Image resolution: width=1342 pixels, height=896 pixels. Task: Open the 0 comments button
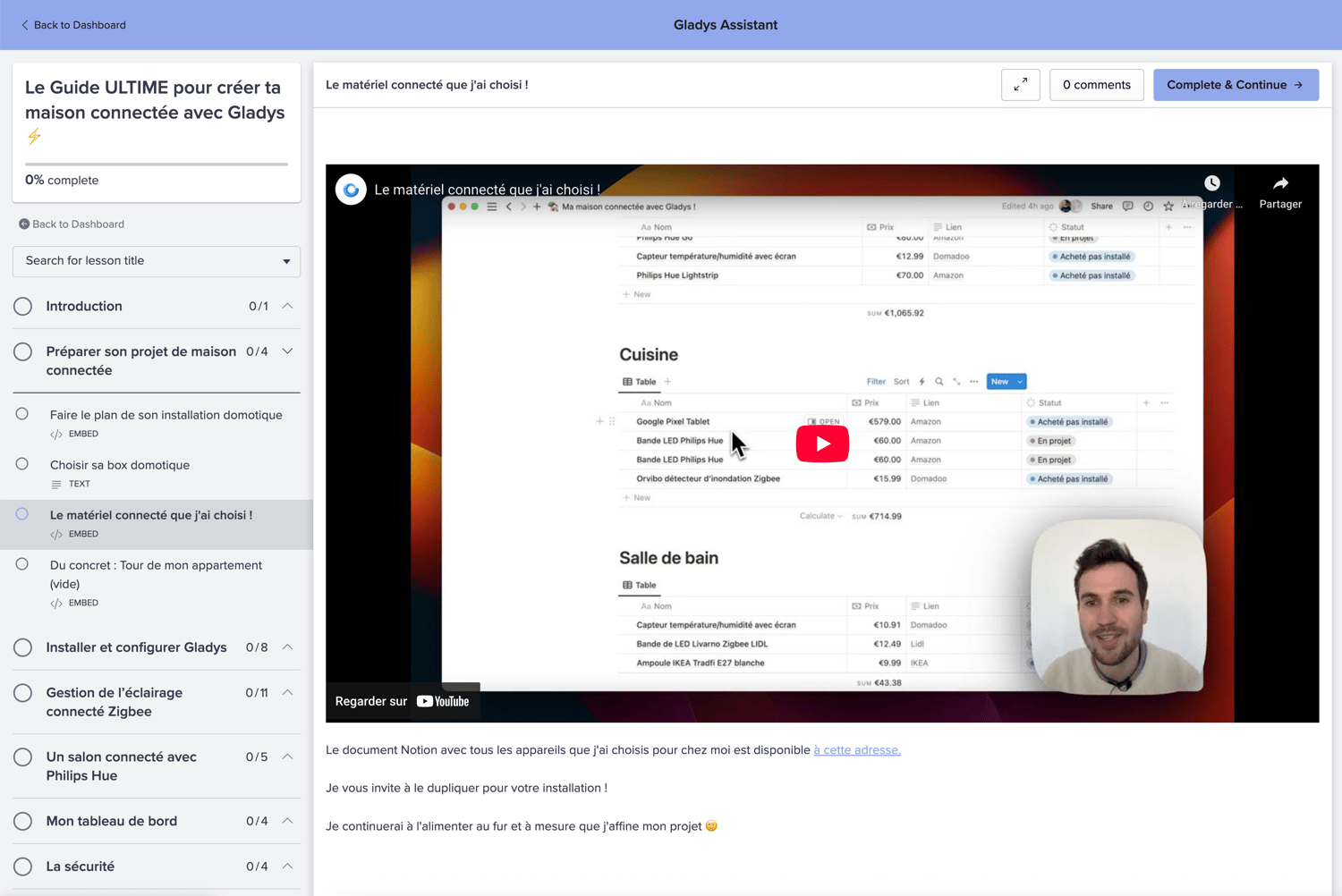1096,85
